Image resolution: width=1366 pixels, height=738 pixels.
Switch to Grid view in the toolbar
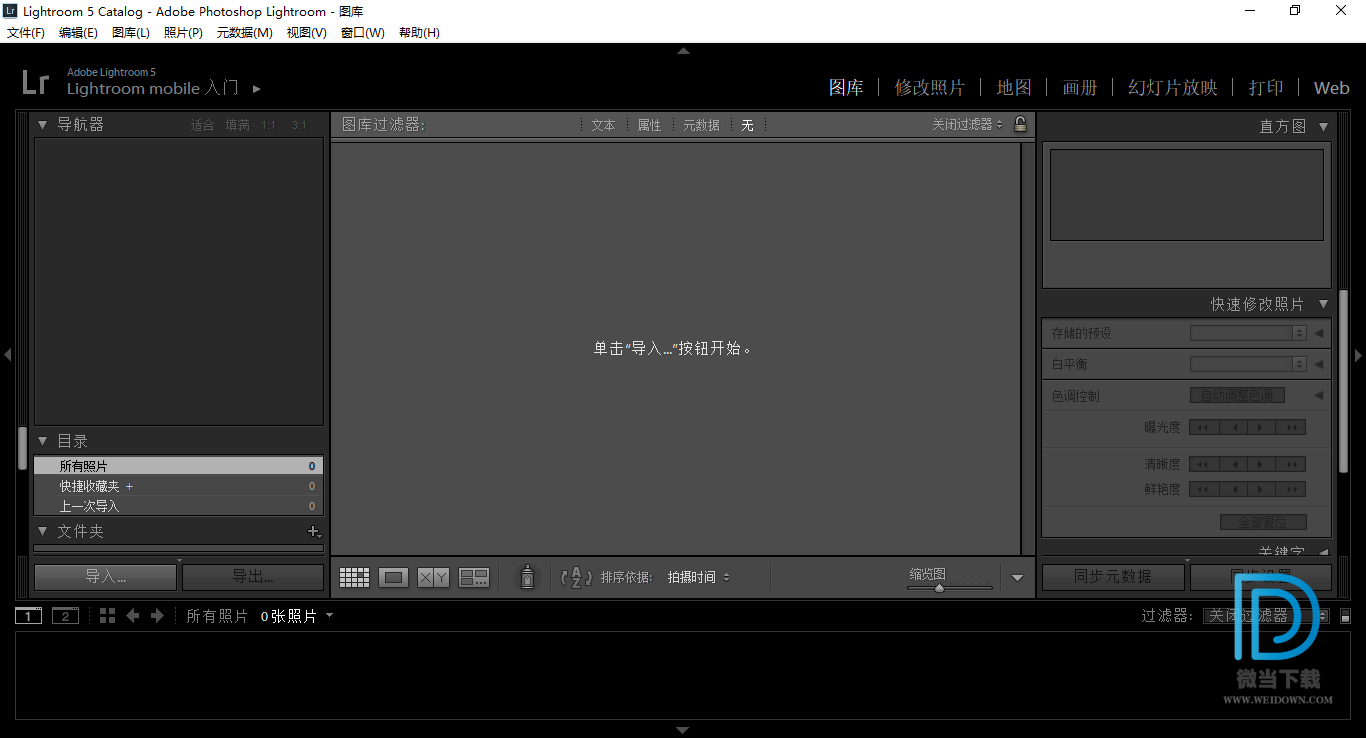pyautogui.click(x=354, y=577)
